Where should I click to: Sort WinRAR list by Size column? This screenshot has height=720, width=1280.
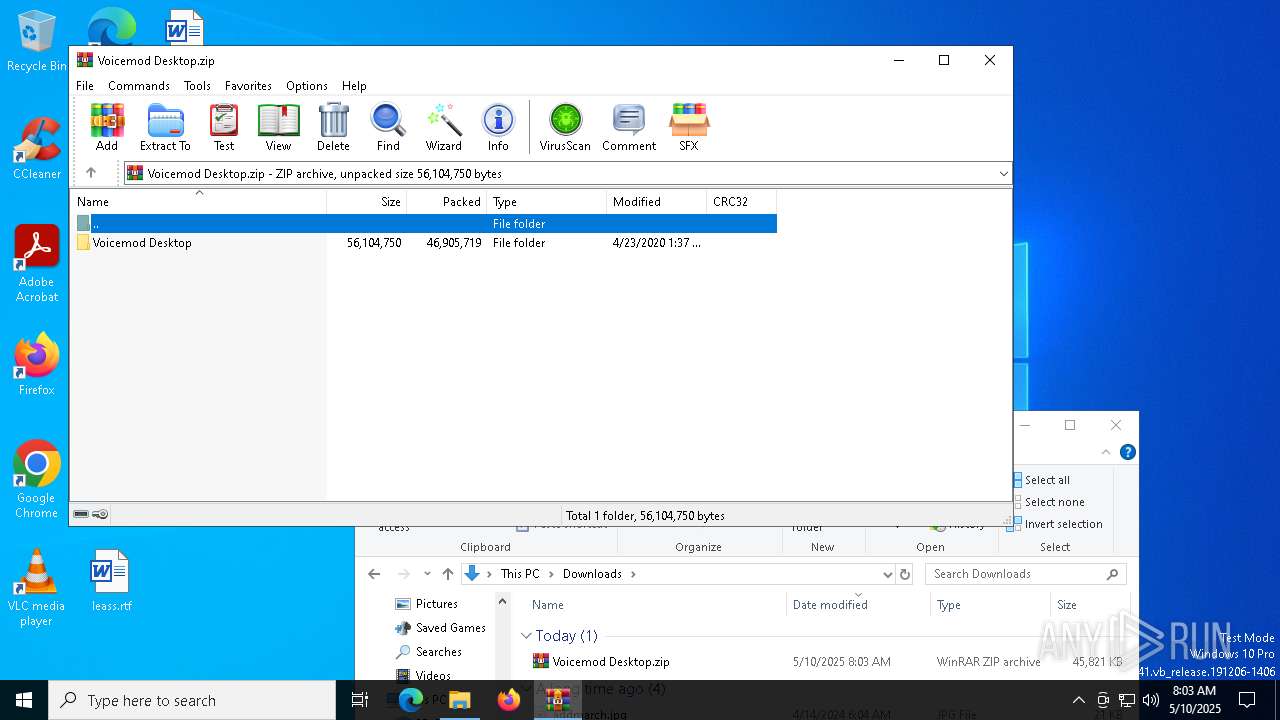click(x=367, y=201)
